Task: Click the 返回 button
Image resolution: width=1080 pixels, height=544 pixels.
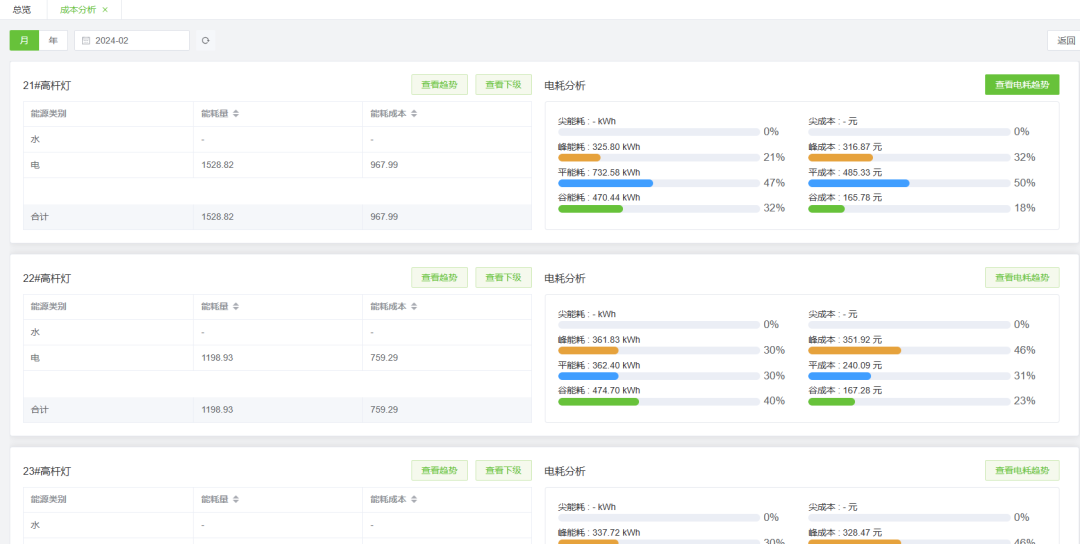Action: (x=1066, y=41)
